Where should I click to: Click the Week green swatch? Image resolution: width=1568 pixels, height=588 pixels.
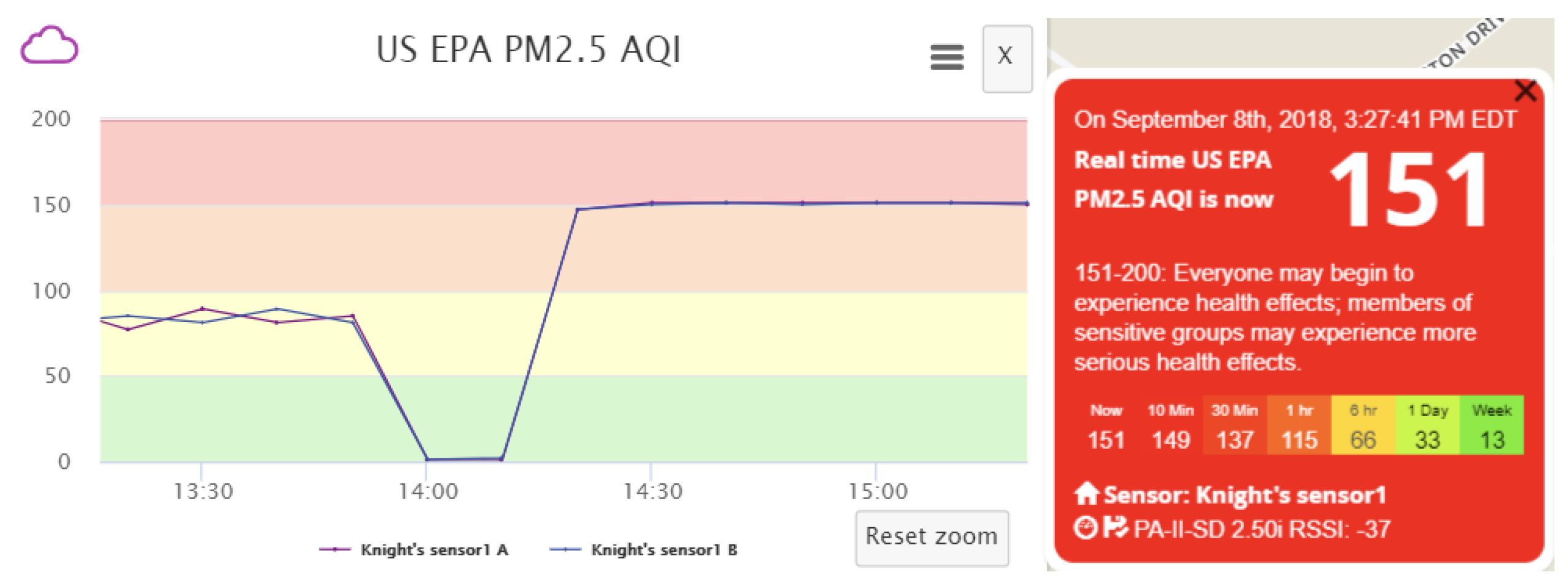point(1492,426)
